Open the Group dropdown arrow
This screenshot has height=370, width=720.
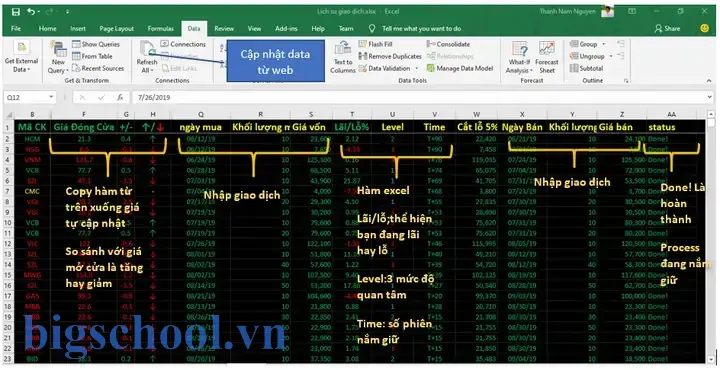(603, 44)
